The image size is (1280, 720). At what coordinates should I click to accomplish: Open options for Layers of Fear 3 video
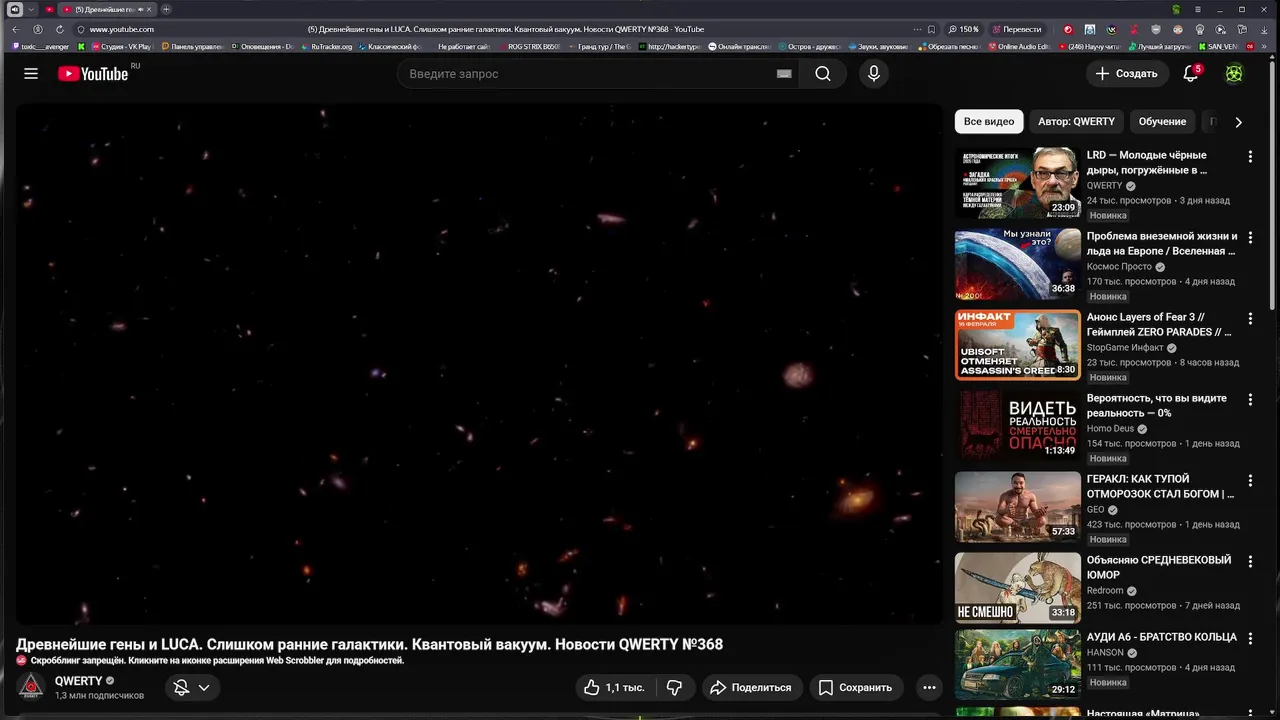coord(1249,318)
